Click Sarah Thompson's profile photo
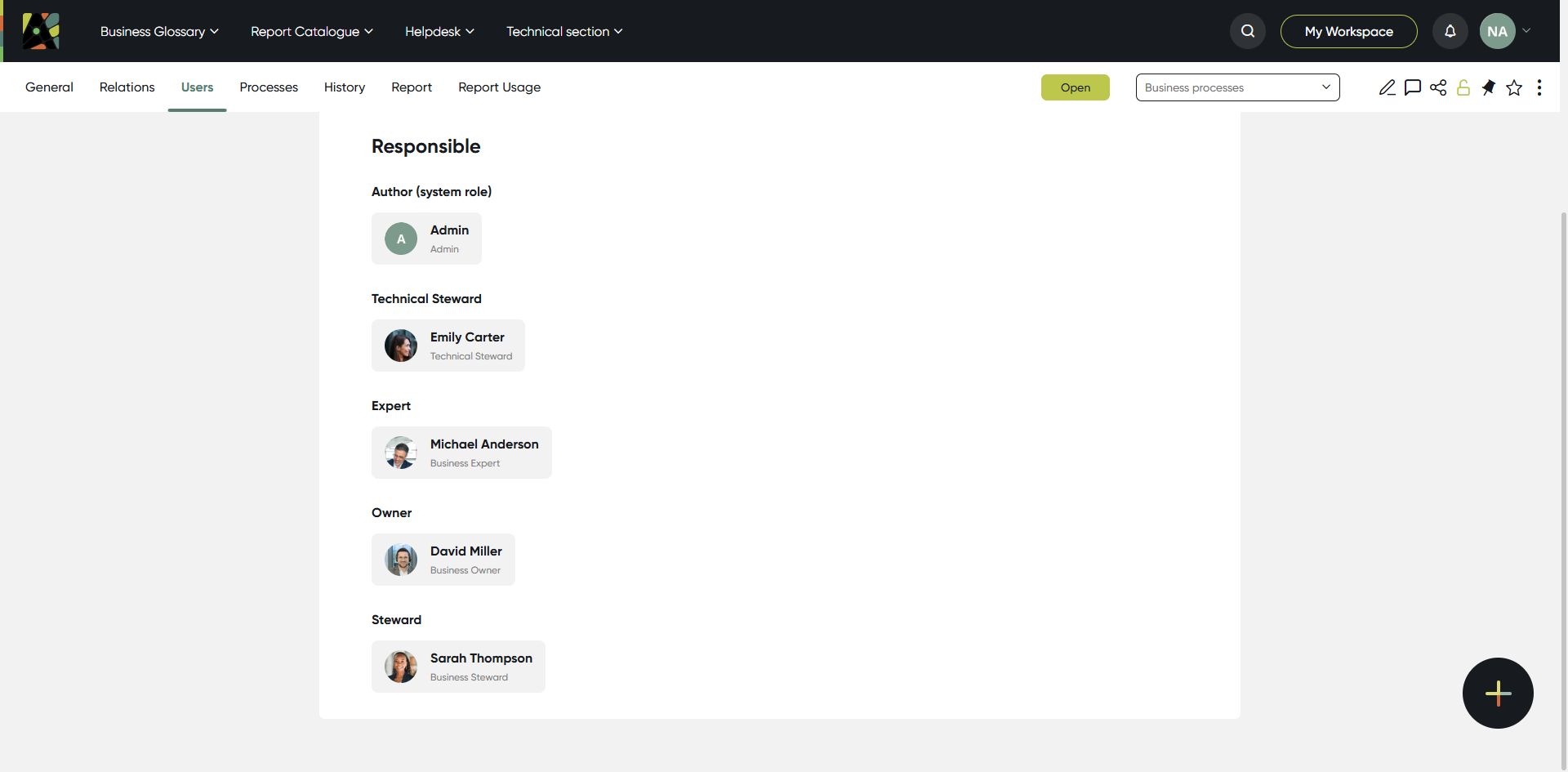The width and height of the screenshot is (1568, 772). (401, 667)
